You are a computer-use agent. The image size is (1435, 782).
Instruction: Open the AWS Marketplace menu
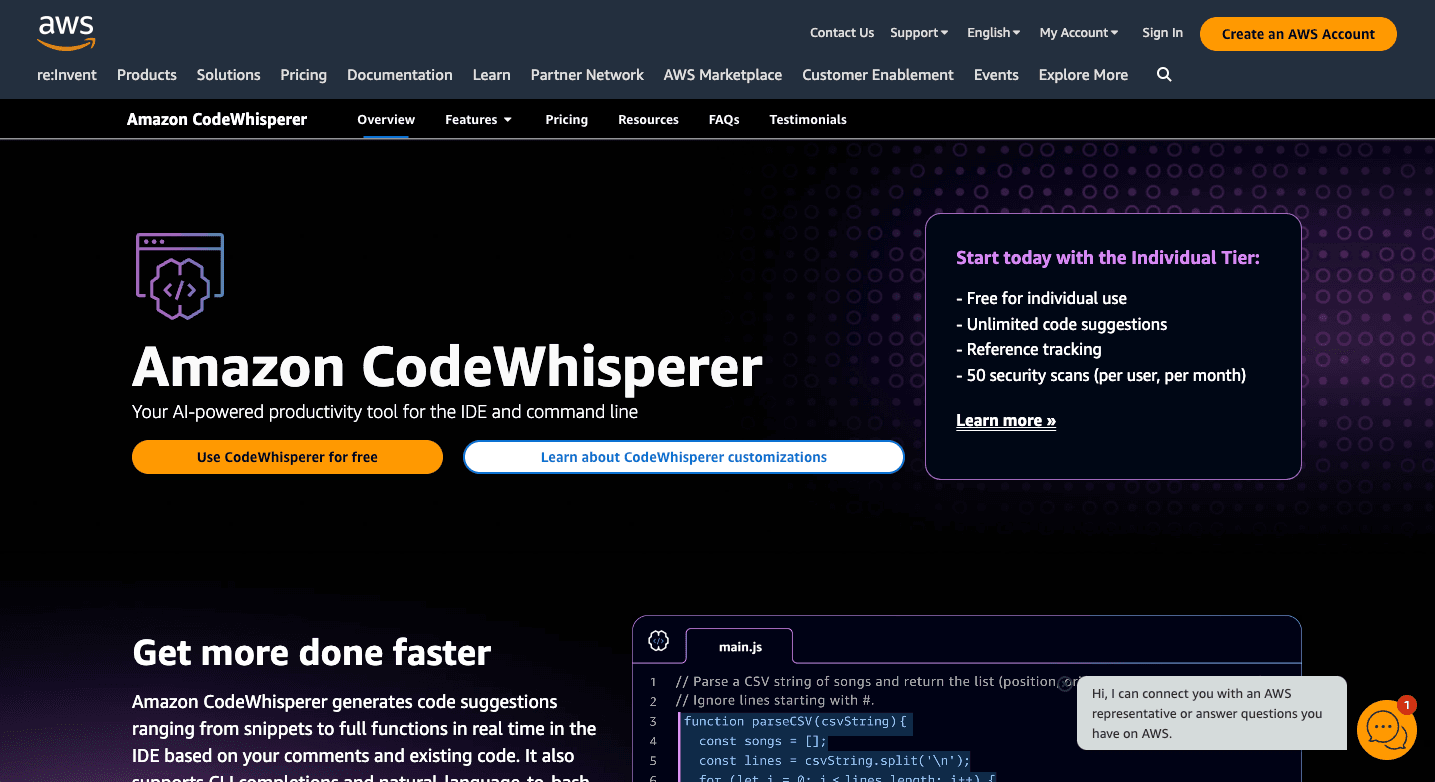pos(723,75)
